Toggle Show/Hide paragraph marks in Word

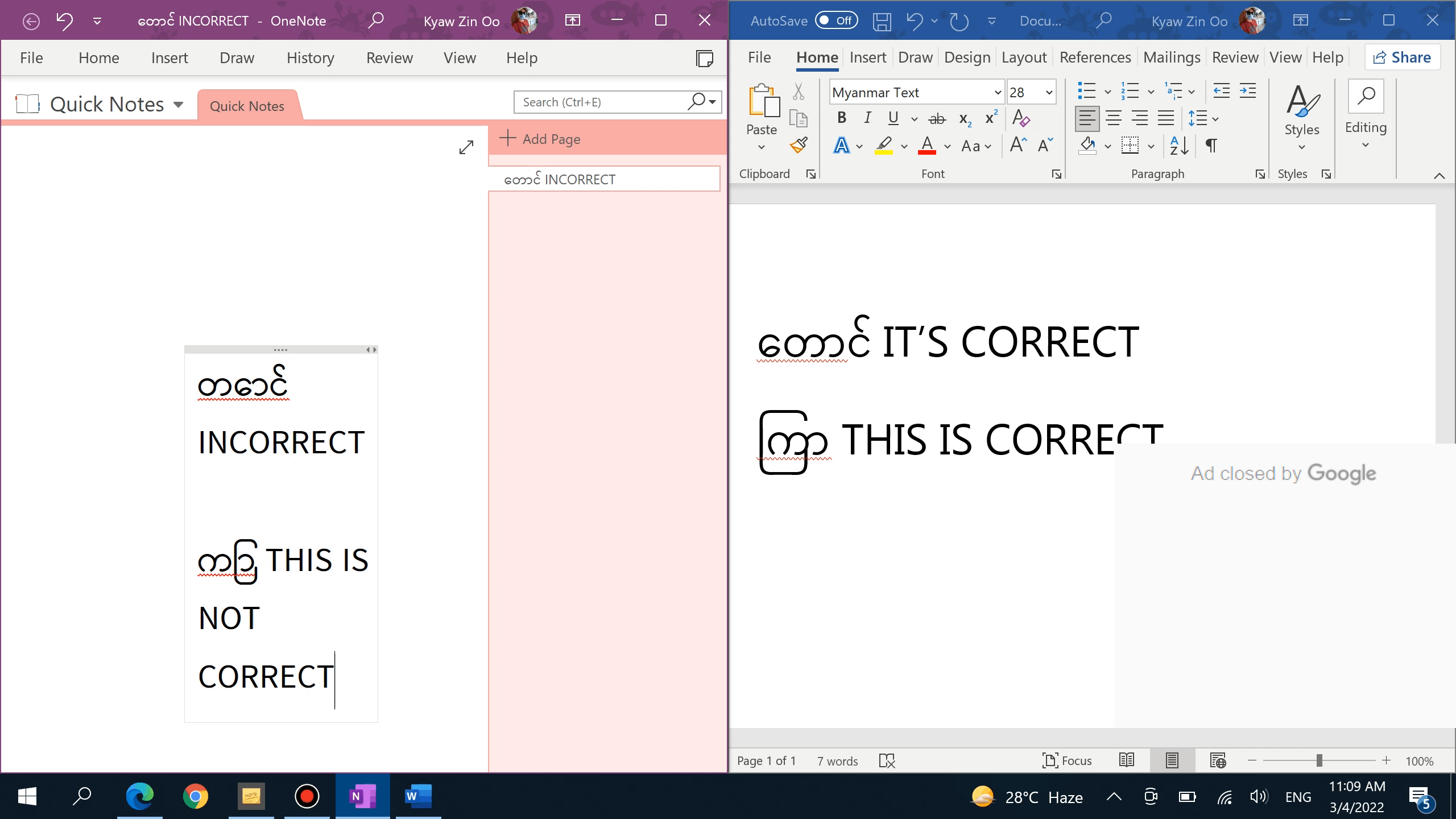point(1211,146)
